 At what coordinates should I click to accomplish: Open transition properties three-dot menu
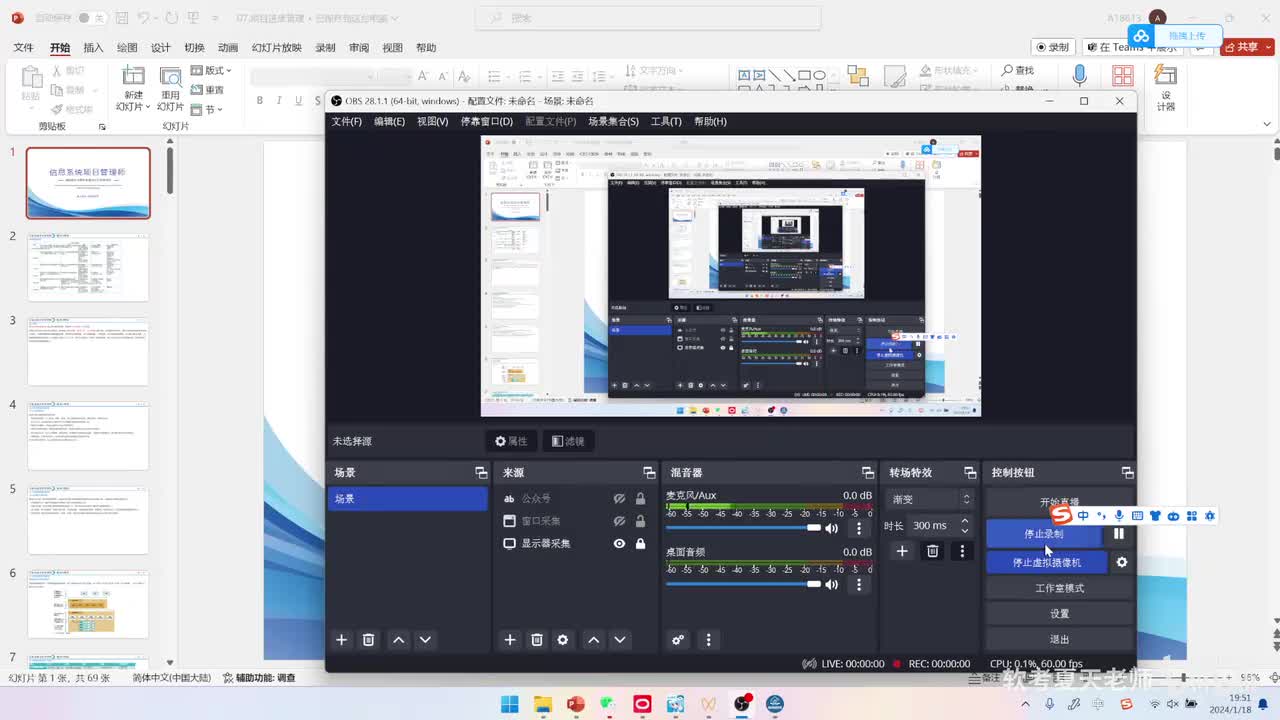click(962, 551)
